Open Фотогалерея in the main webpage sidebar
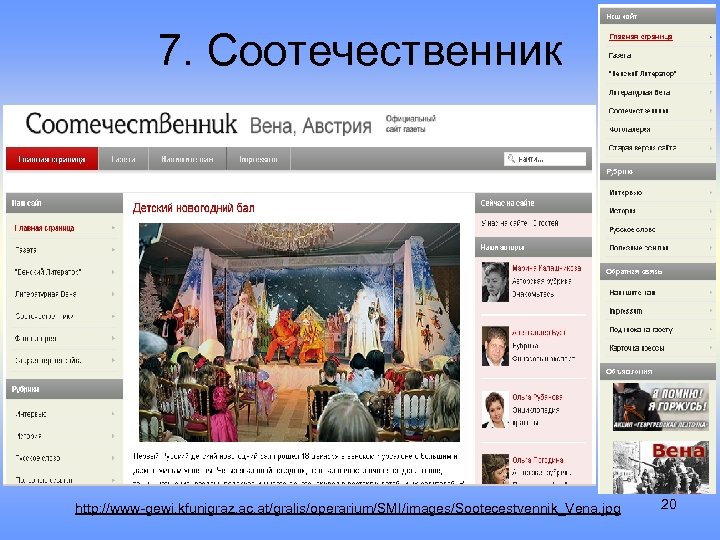Screen dimensions: 720x540 36,338
